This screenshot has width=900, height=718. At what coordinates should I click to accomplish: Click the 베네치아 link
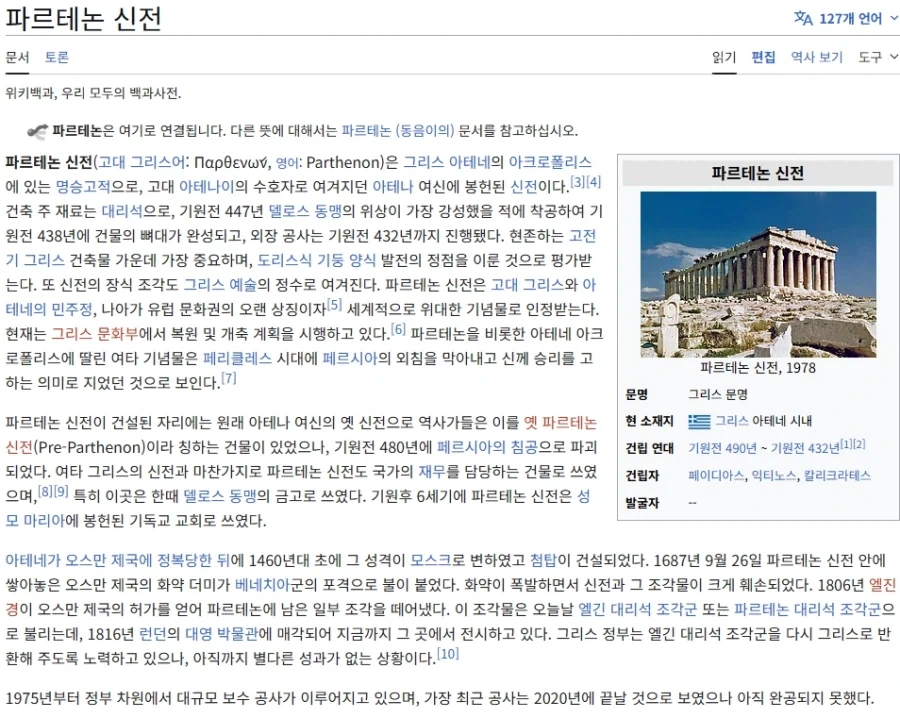(262, 585)
